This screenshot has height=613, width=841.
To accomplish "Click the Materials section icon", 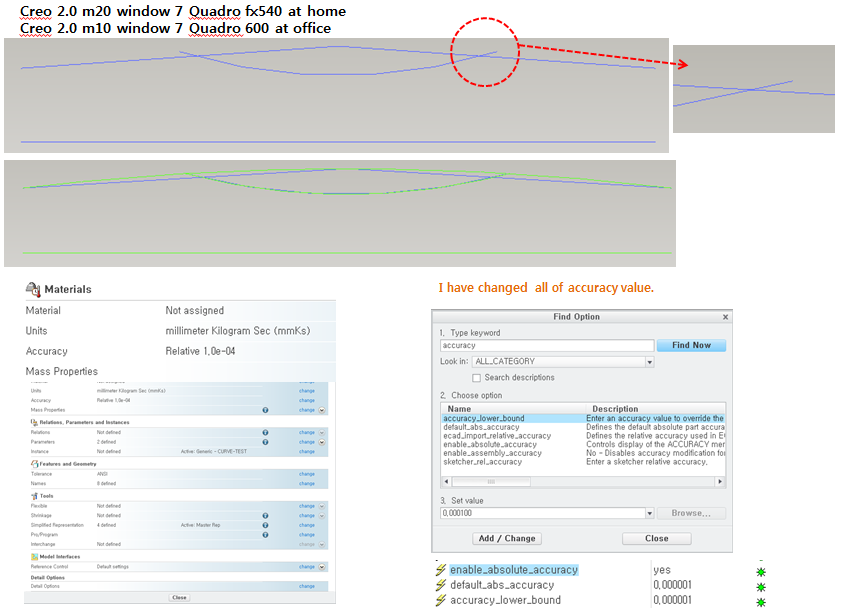I will coord(33,290).
